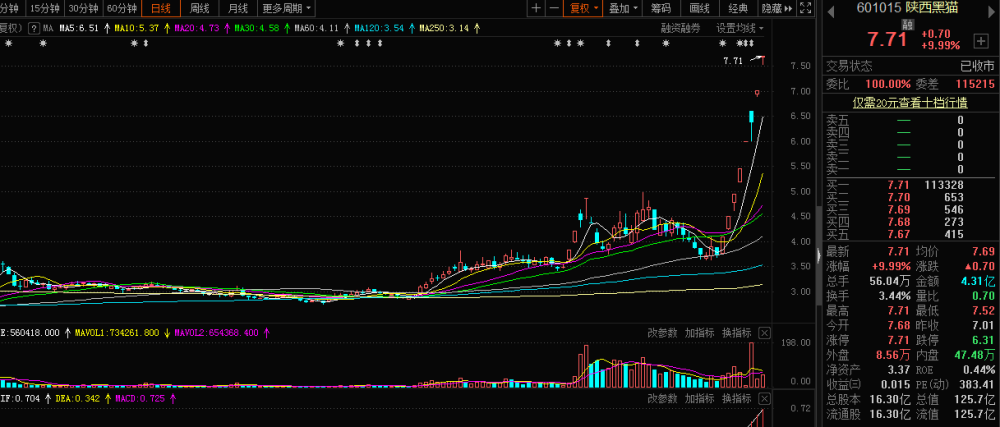Image resolution: width=1000 pixels, height=427 pixels.
Task: Click the 融资融券 margin info link
Action: click(x=680, y=28)
